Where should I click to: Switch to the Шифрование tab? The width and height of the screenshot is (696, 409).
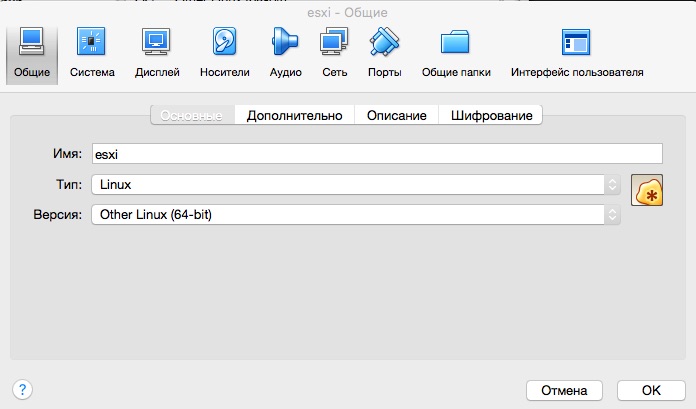(490, 115)
